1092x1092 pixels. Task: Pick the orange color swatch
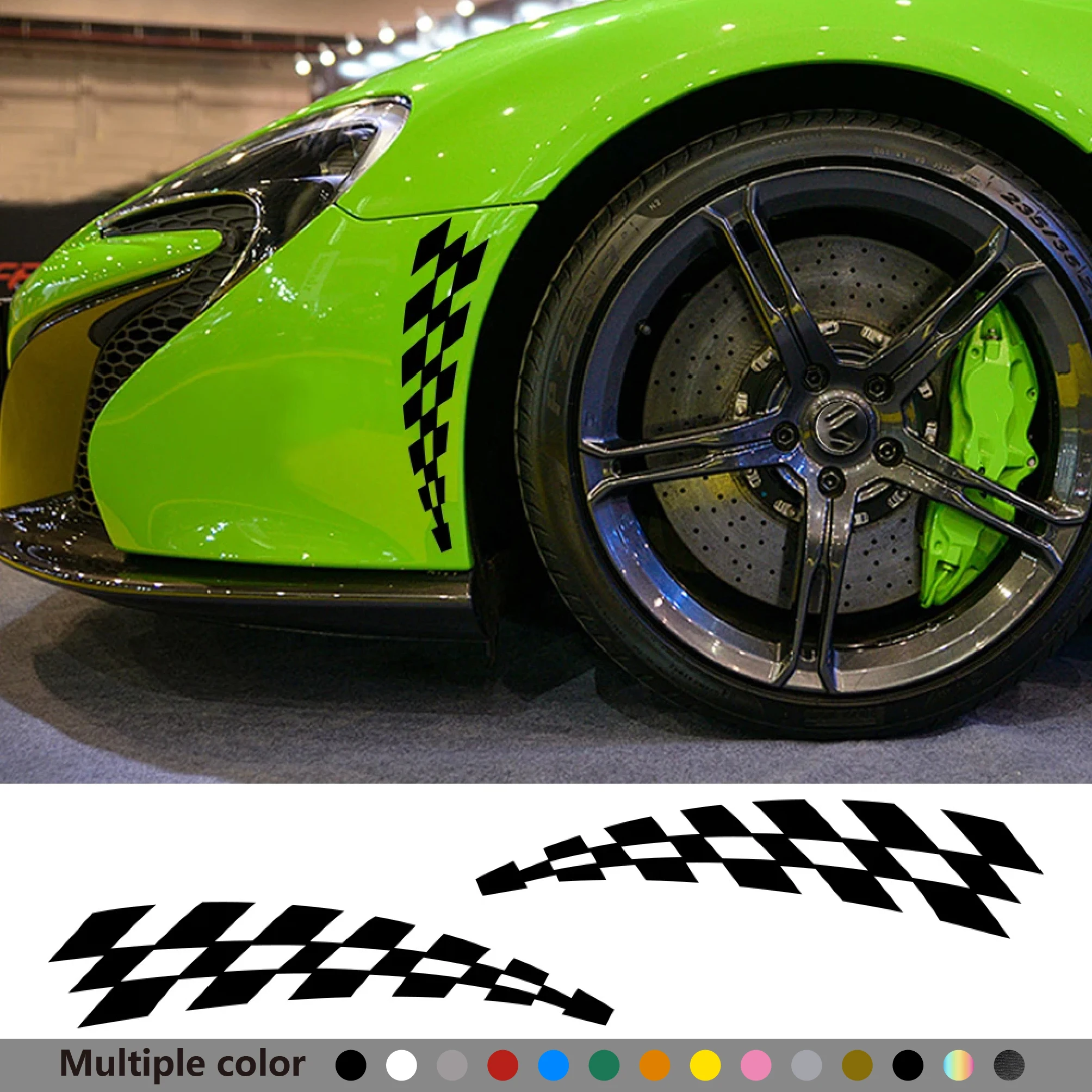[655, 1065]
